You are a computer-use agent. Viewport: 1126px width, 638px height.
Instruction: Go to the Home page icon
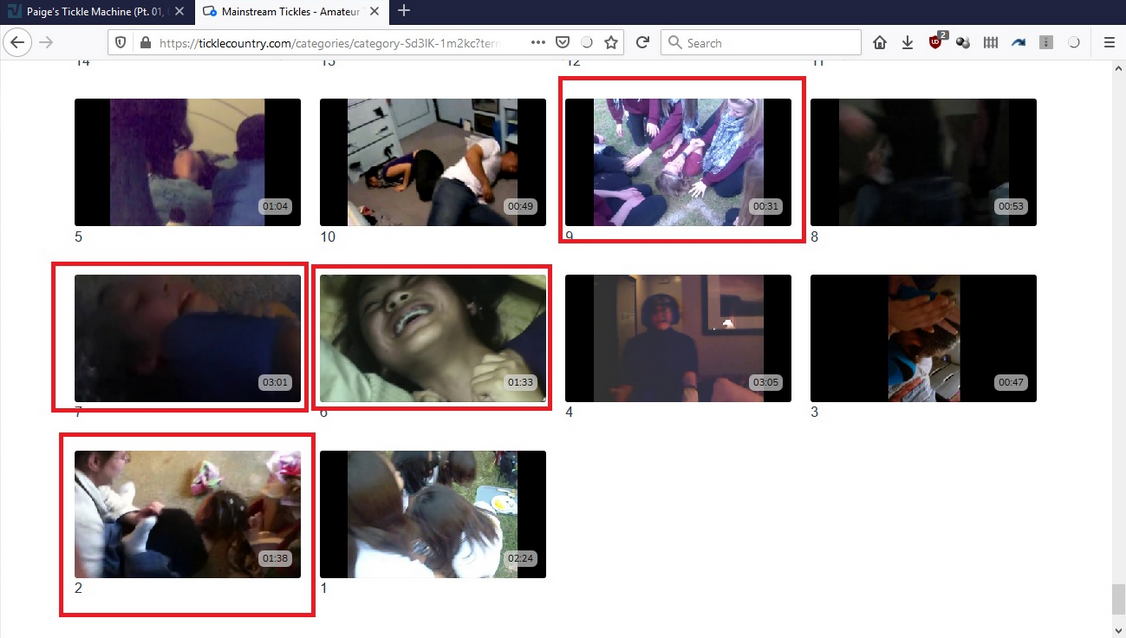point(880,43)
